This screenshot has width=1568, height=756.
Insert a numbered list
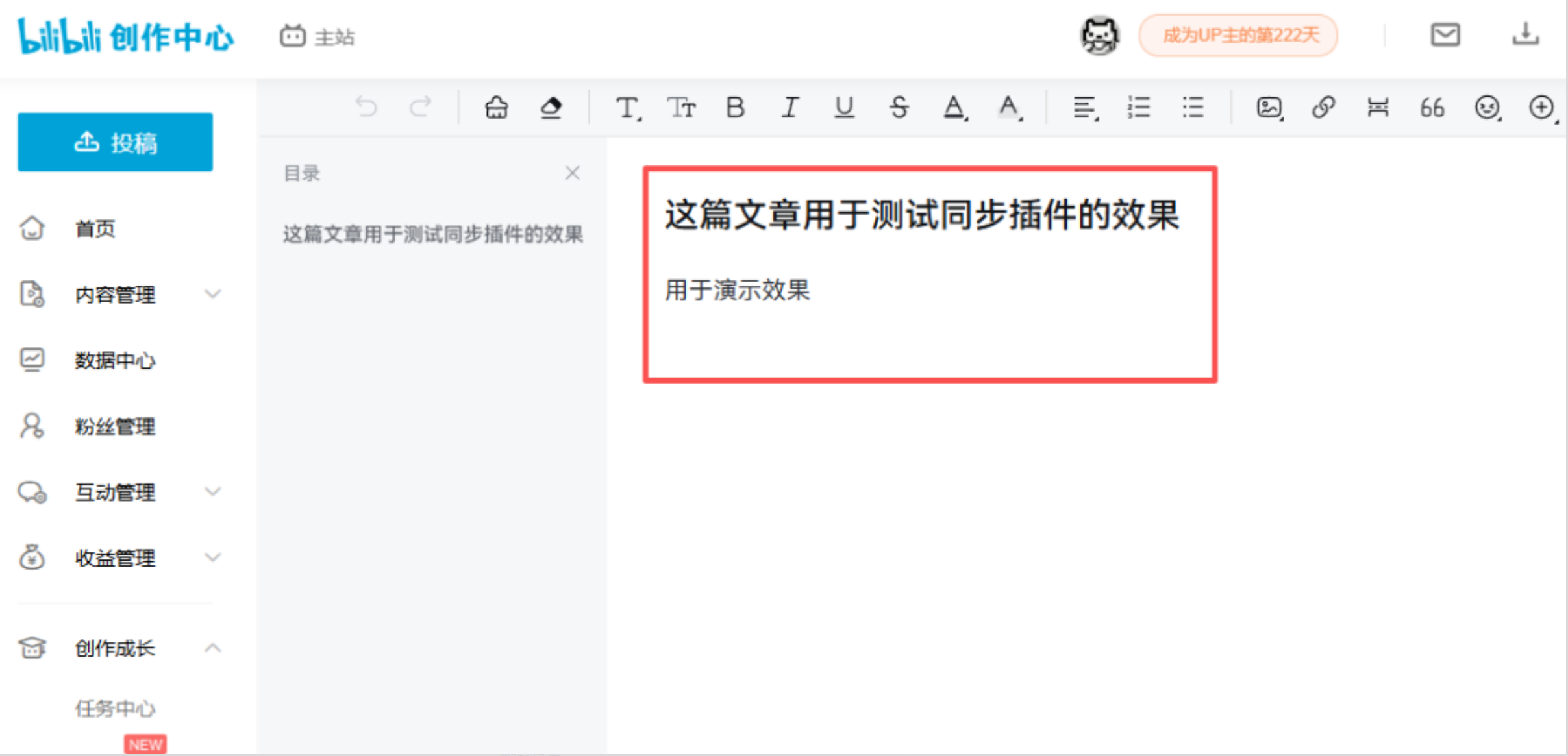(1139, 107)
